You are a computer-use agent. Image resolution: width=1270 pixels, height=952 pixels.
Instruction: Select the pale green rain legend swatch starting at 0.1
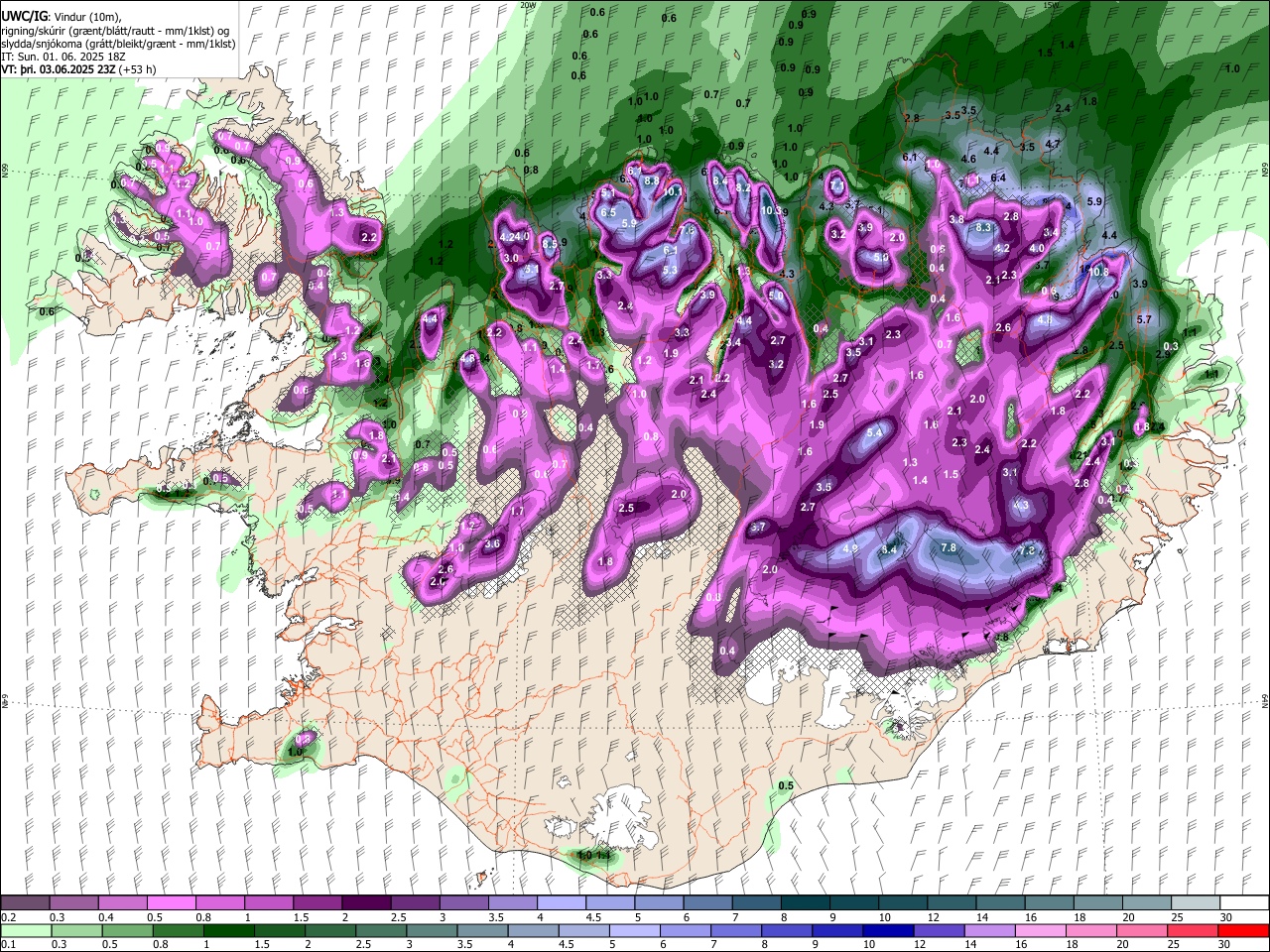tap(25, 930)
